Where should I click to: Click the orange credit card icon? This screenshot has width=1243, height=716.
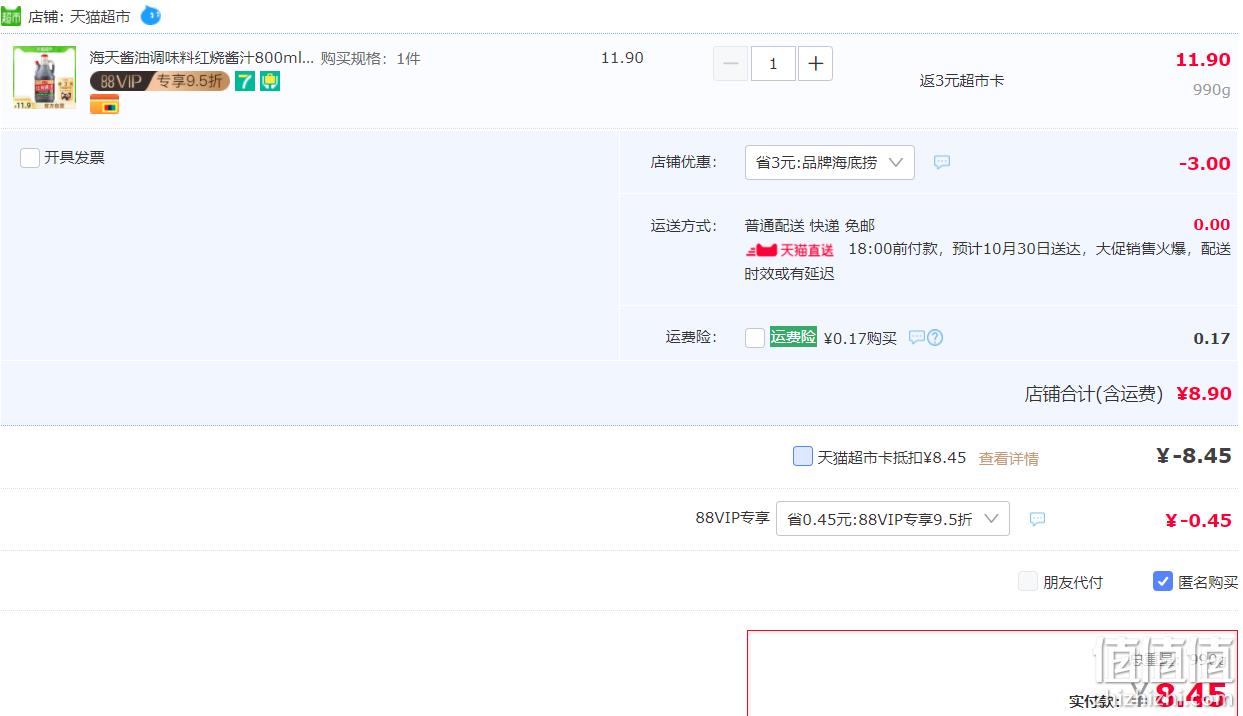[104, 104]
